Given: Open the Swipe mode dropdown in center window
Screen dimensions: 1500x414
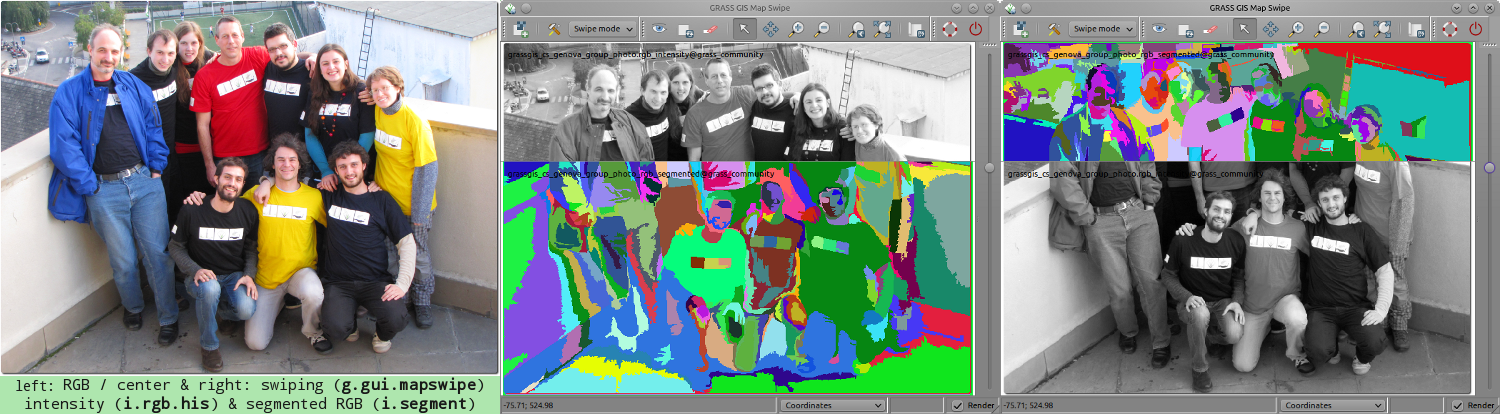Looking at the screenshot, I should coord(604,29).
